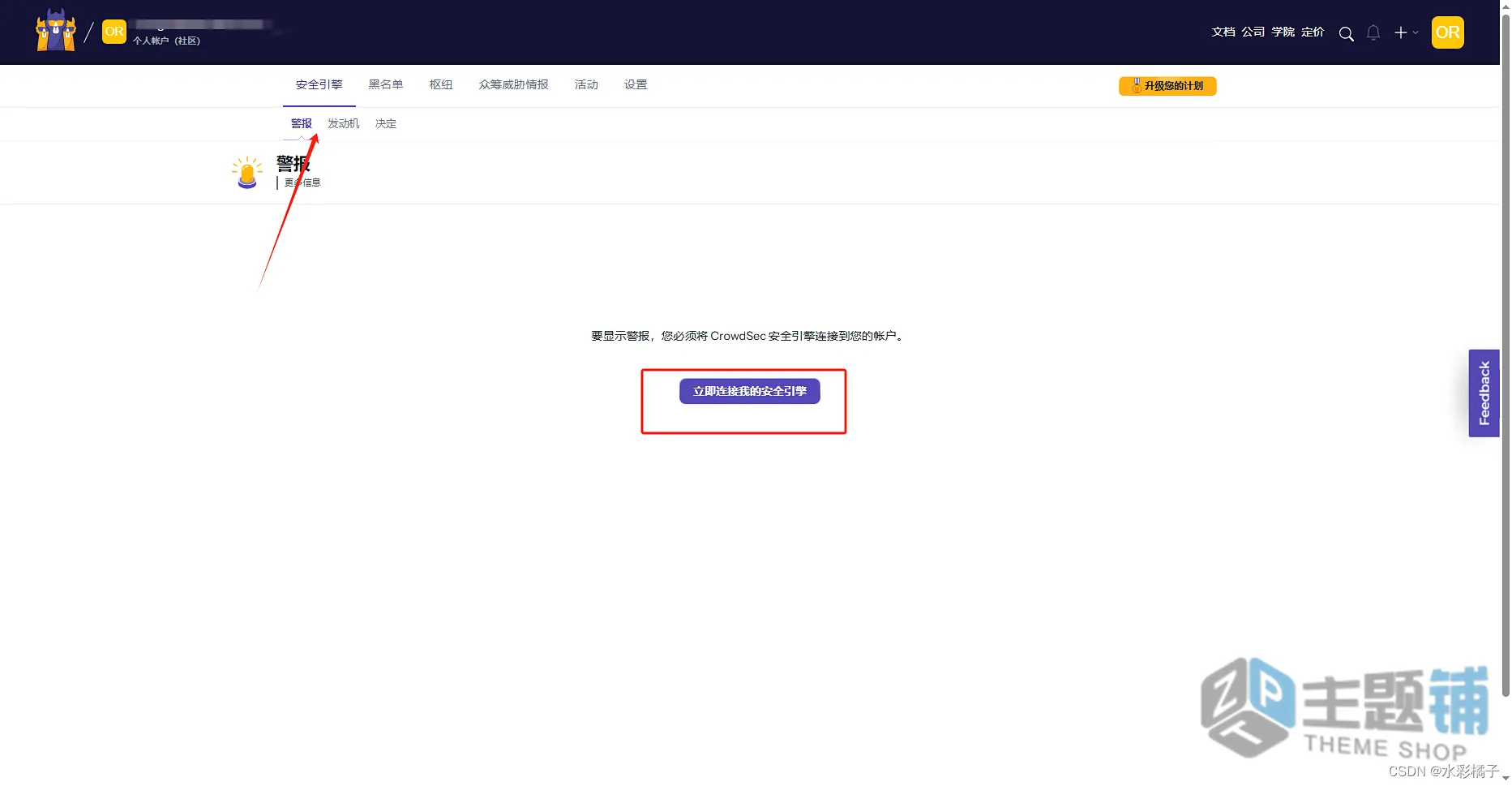The image size is (1512, 786).
Task: Open the 学院 link in header
Action: (x=1283, y=32)
